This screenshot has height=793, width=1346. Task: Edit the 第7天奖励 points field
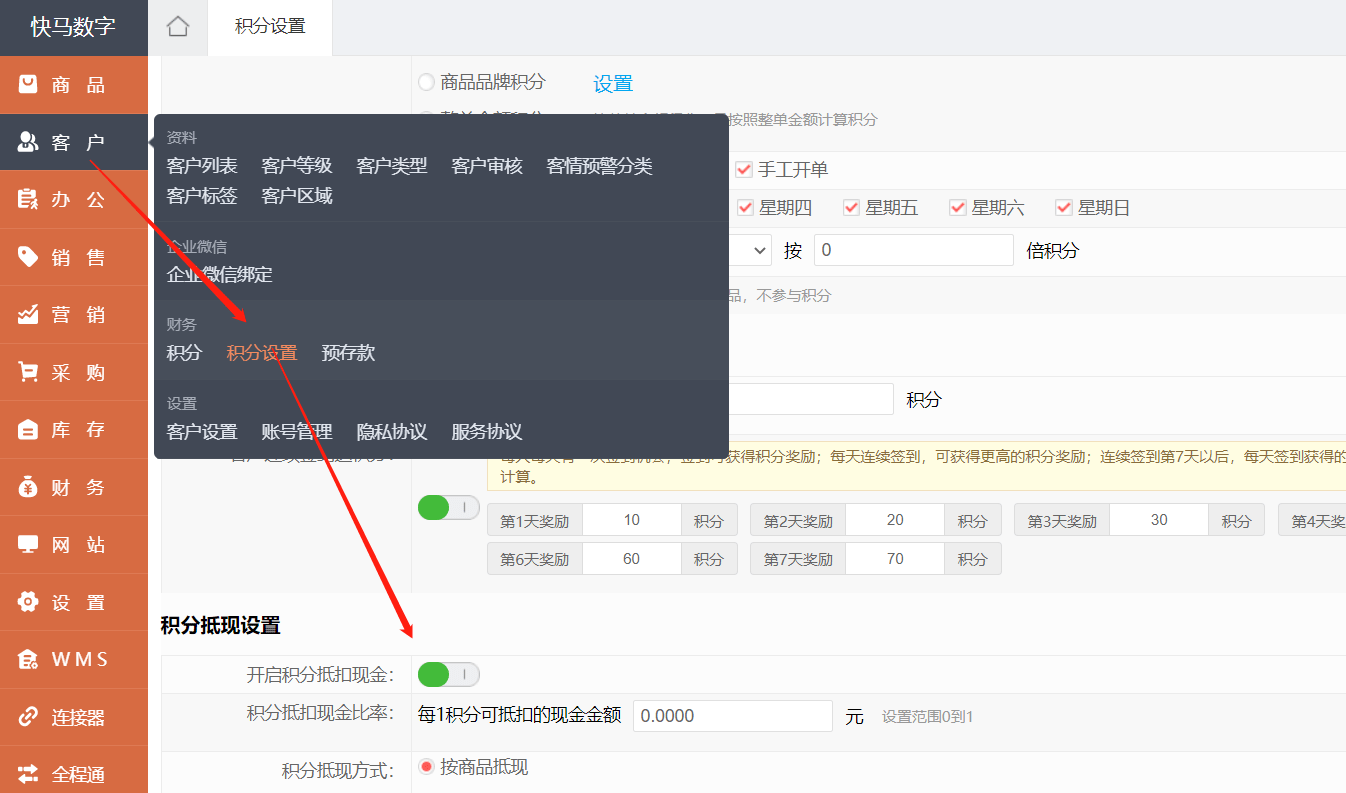click(895, 559)
